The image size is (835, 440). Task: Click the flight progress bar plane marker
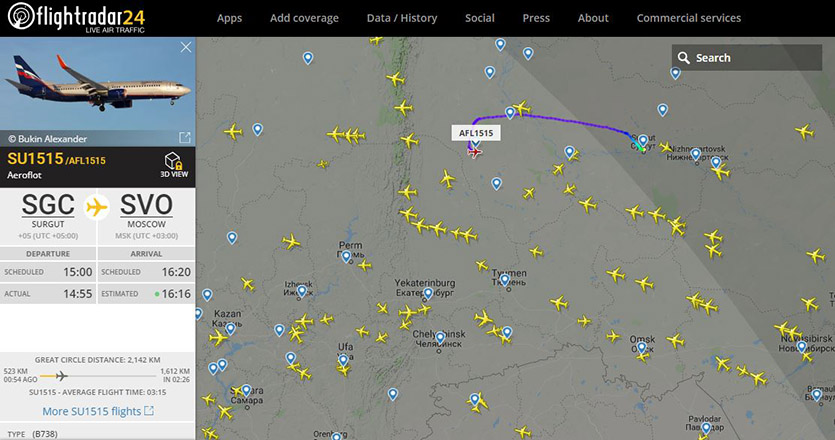click(62, 376)
